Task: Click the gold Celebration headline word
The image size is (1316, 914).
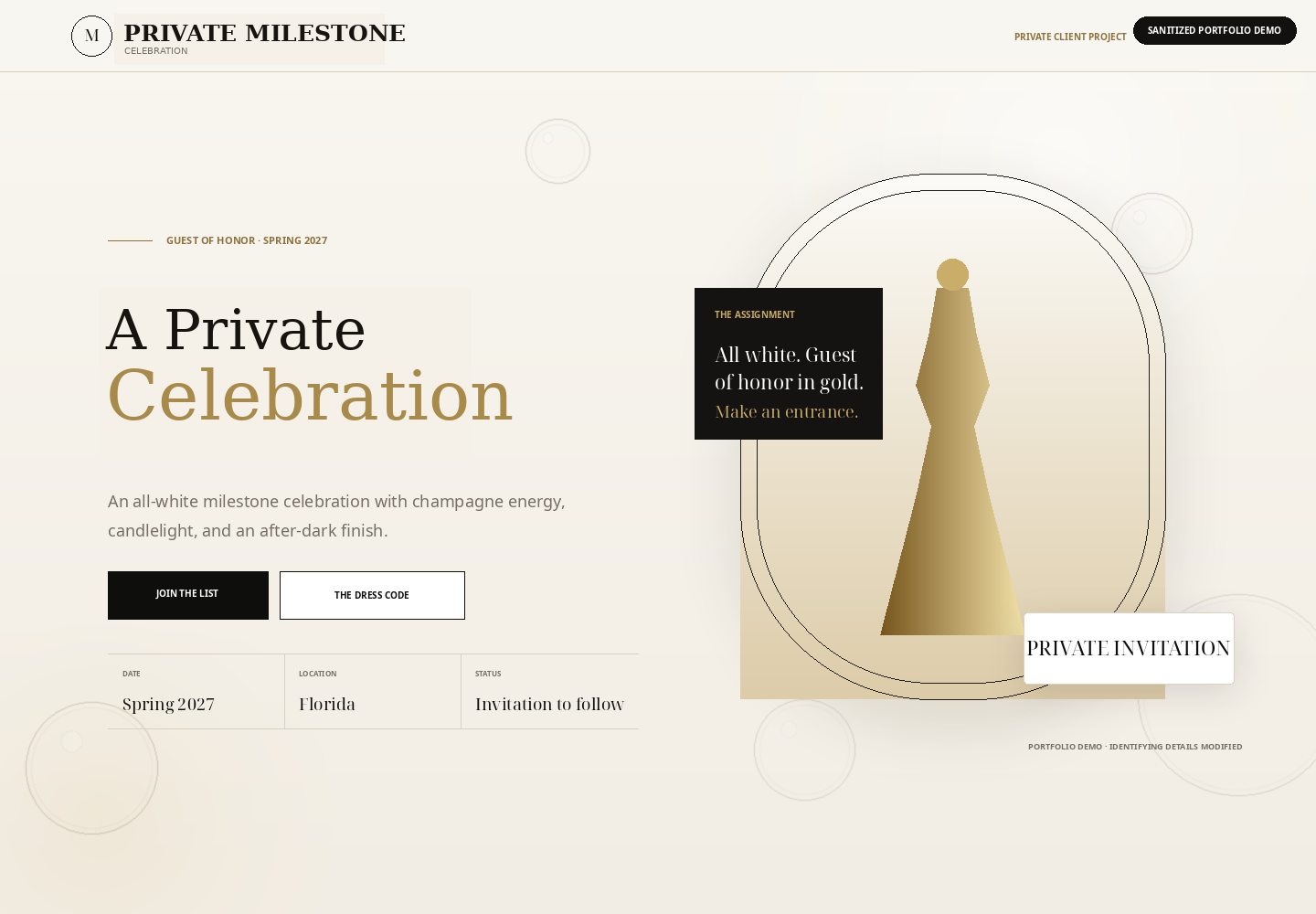Action: coord(310,396)
